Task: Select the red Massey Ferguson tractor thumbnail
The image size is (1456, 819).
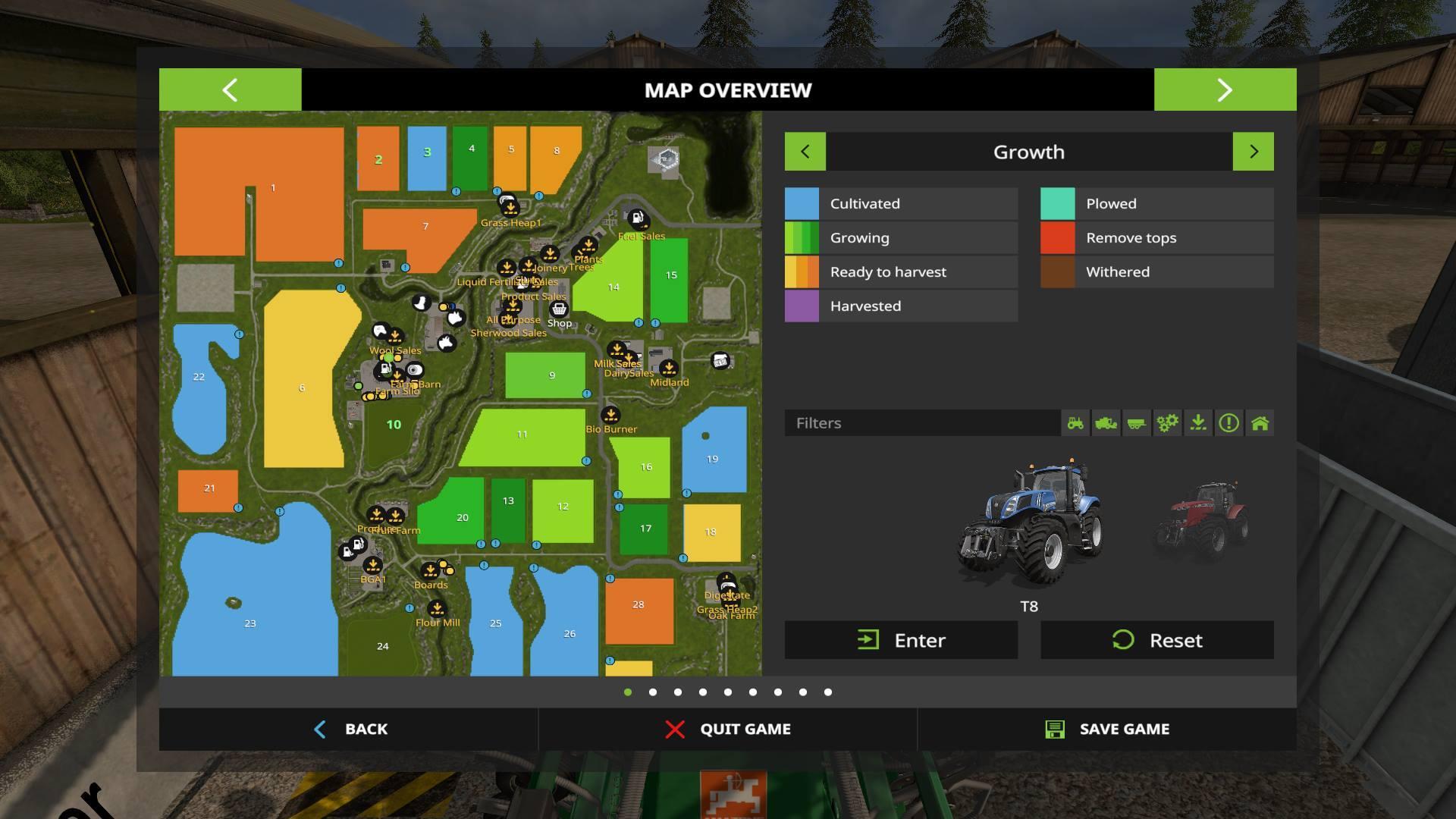Action: (x=1200, y=522)
